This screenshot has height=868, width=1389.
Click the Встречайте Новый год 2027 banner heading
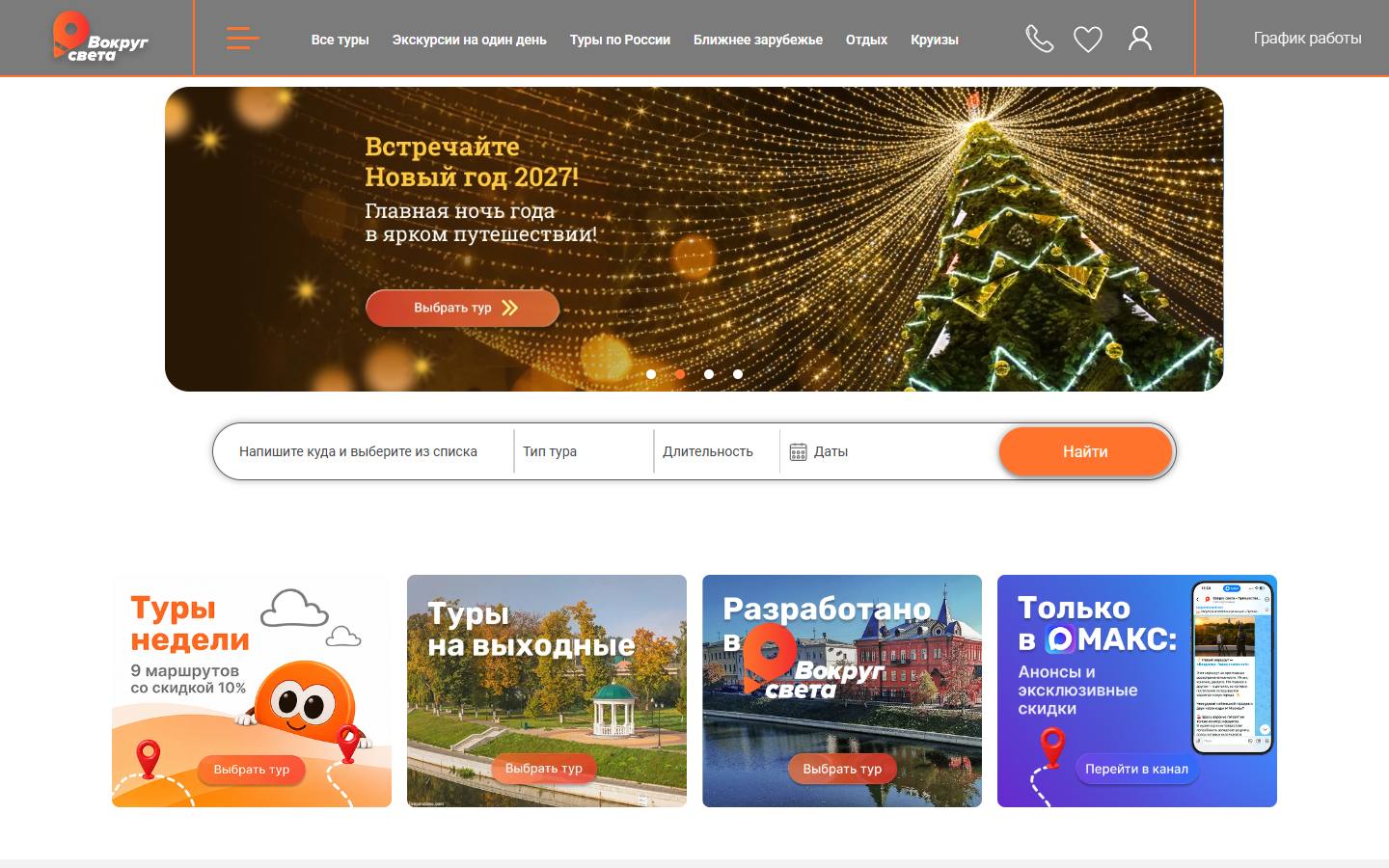click(x=472, y=162)
